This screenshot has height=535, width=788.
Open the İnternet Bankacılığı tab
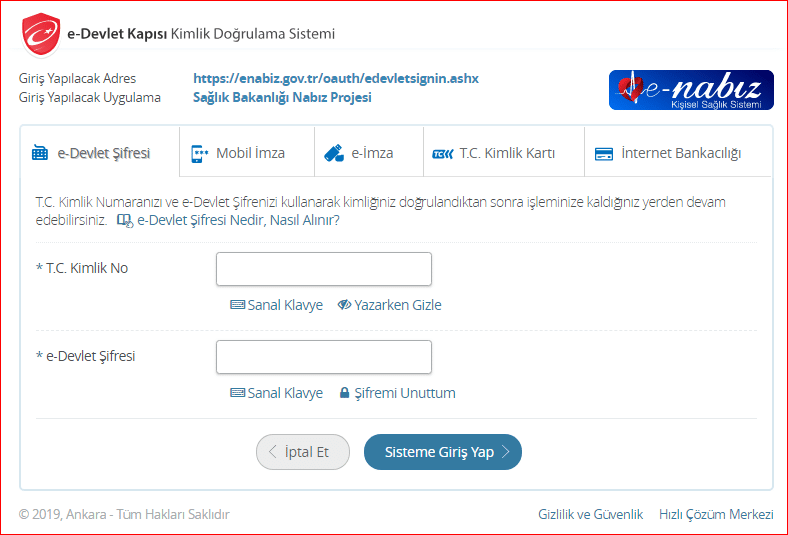(678, 152)
